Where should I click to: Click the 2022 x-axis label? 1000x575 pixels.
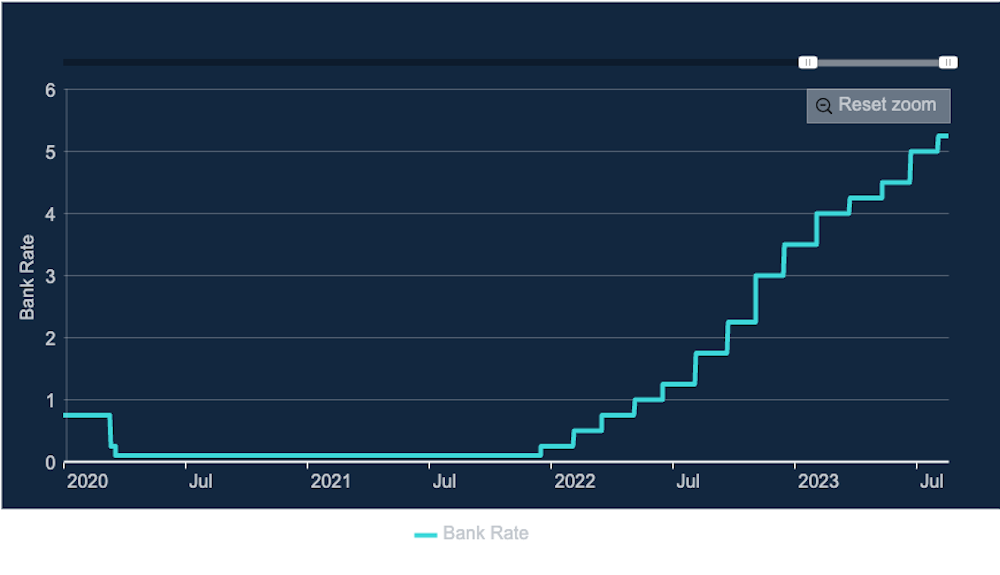click(574, 482)
